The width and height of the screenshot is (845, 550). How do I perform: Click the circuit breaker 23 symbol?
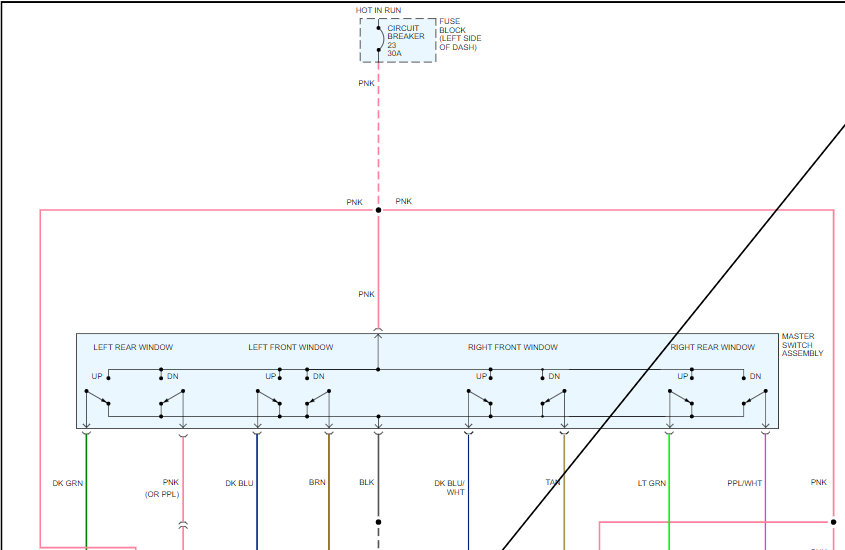click(378, 40)
